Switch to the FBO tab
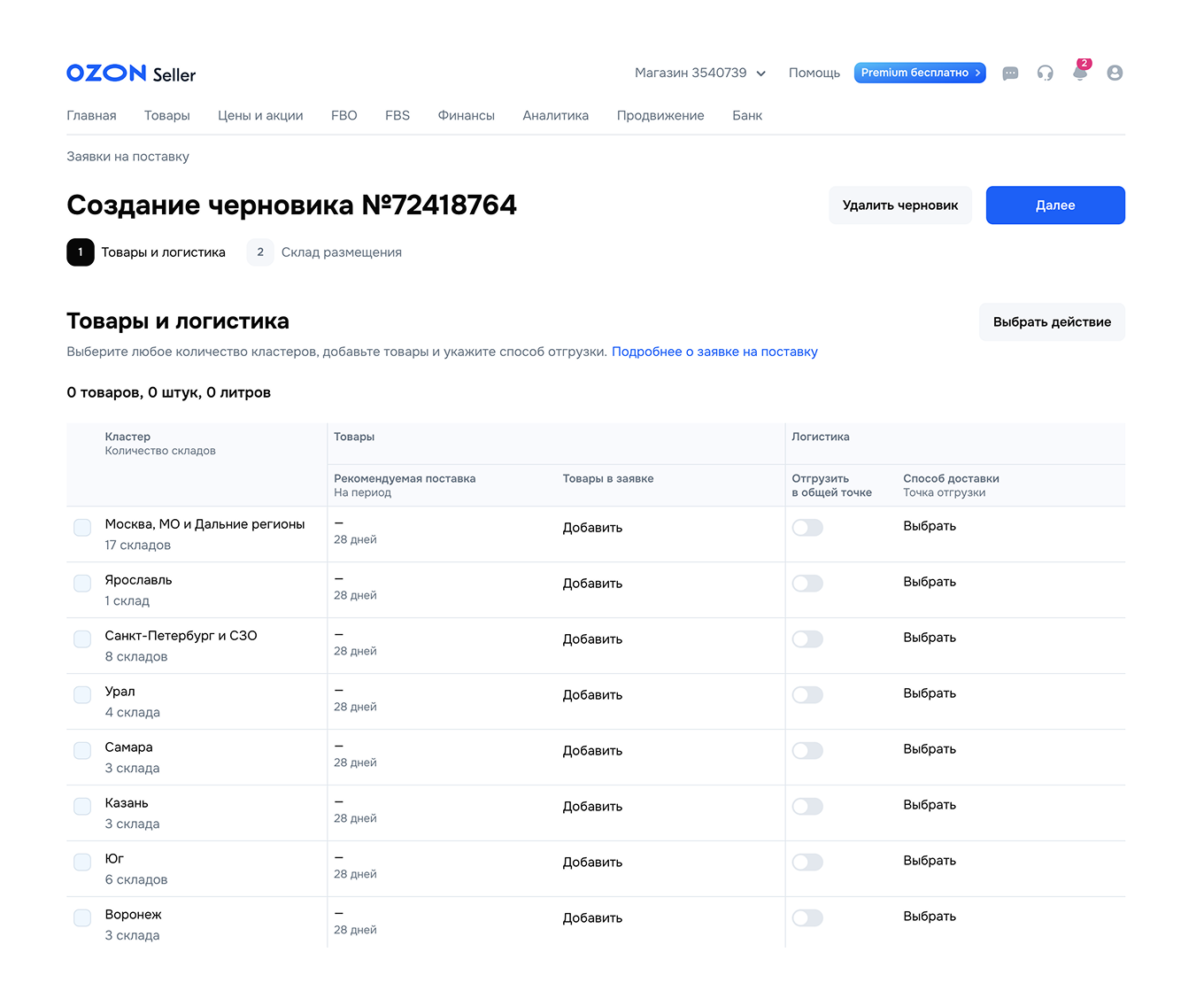This screenshot has height=1006, width=1204. coord(343,115)
